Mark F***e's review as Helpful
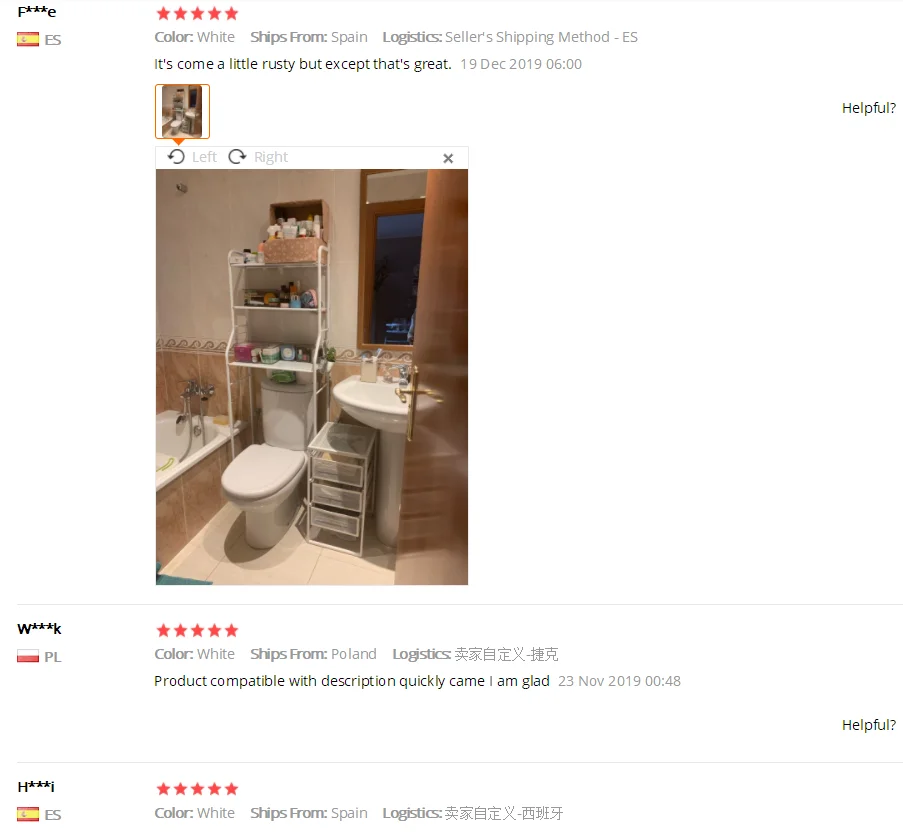 pos(868,108)
